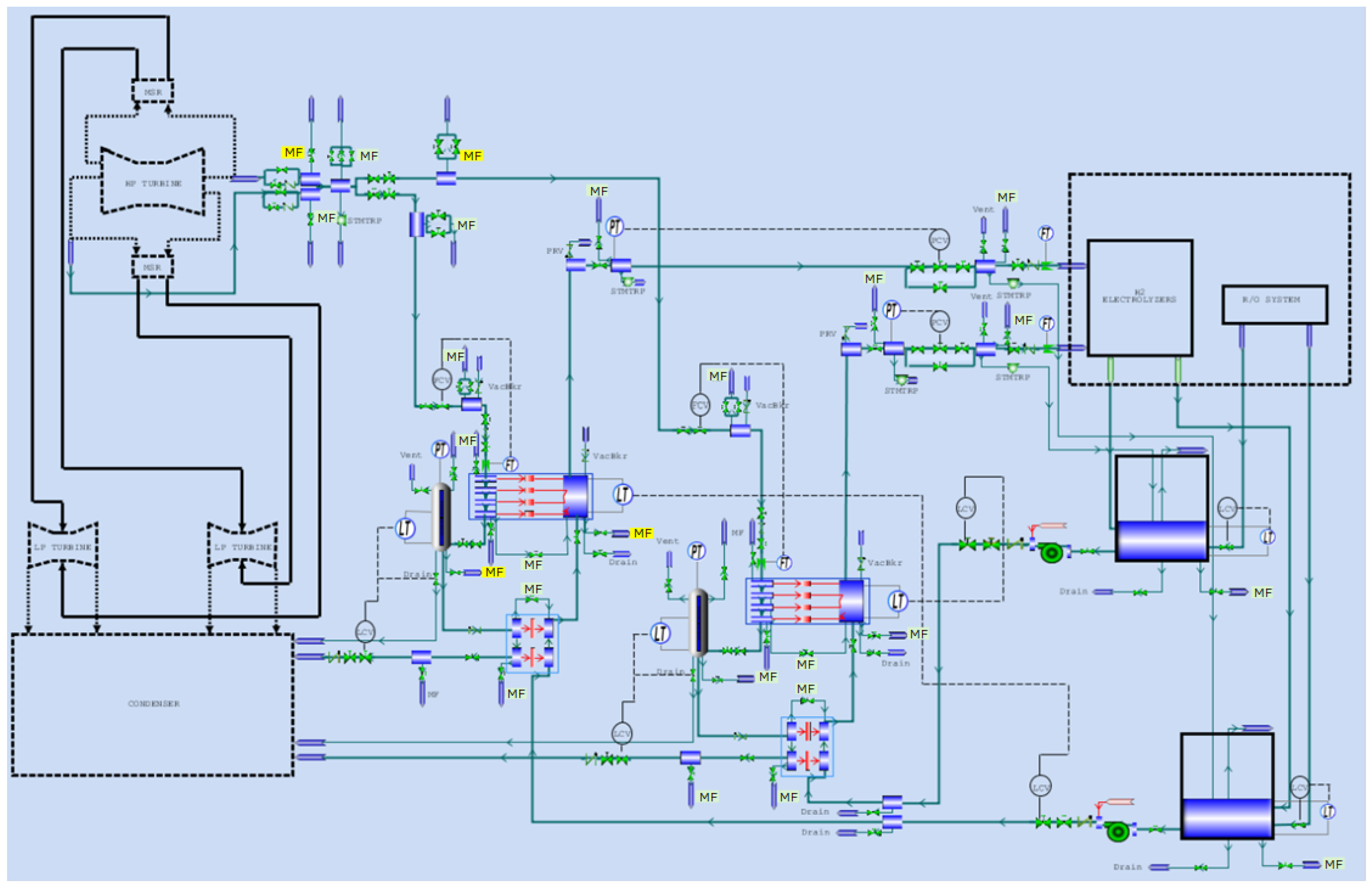Click the top FT transmitter near electrolyzers
This screenshot has width=1372, height=887.
click(1046, 233)
